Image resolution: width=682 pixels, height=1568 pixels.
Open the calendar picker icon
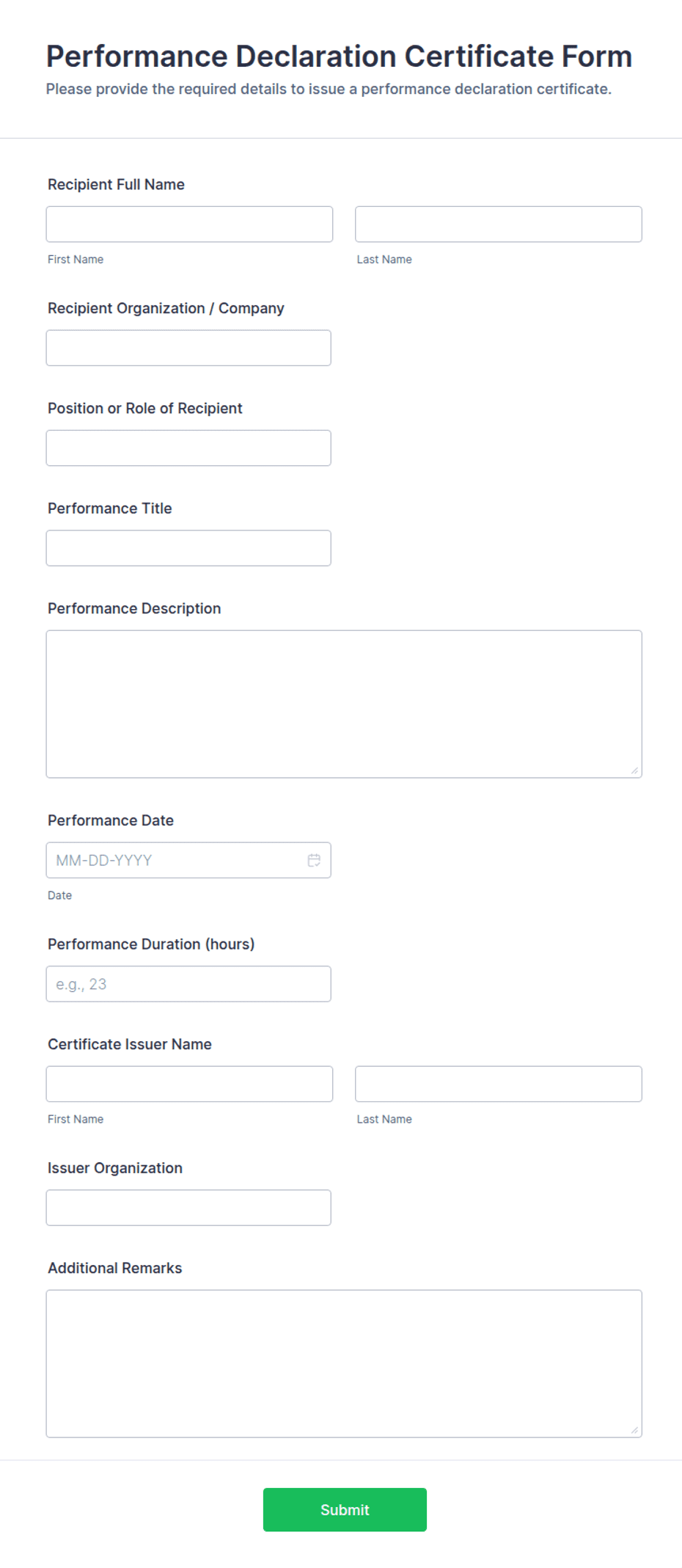314,860
